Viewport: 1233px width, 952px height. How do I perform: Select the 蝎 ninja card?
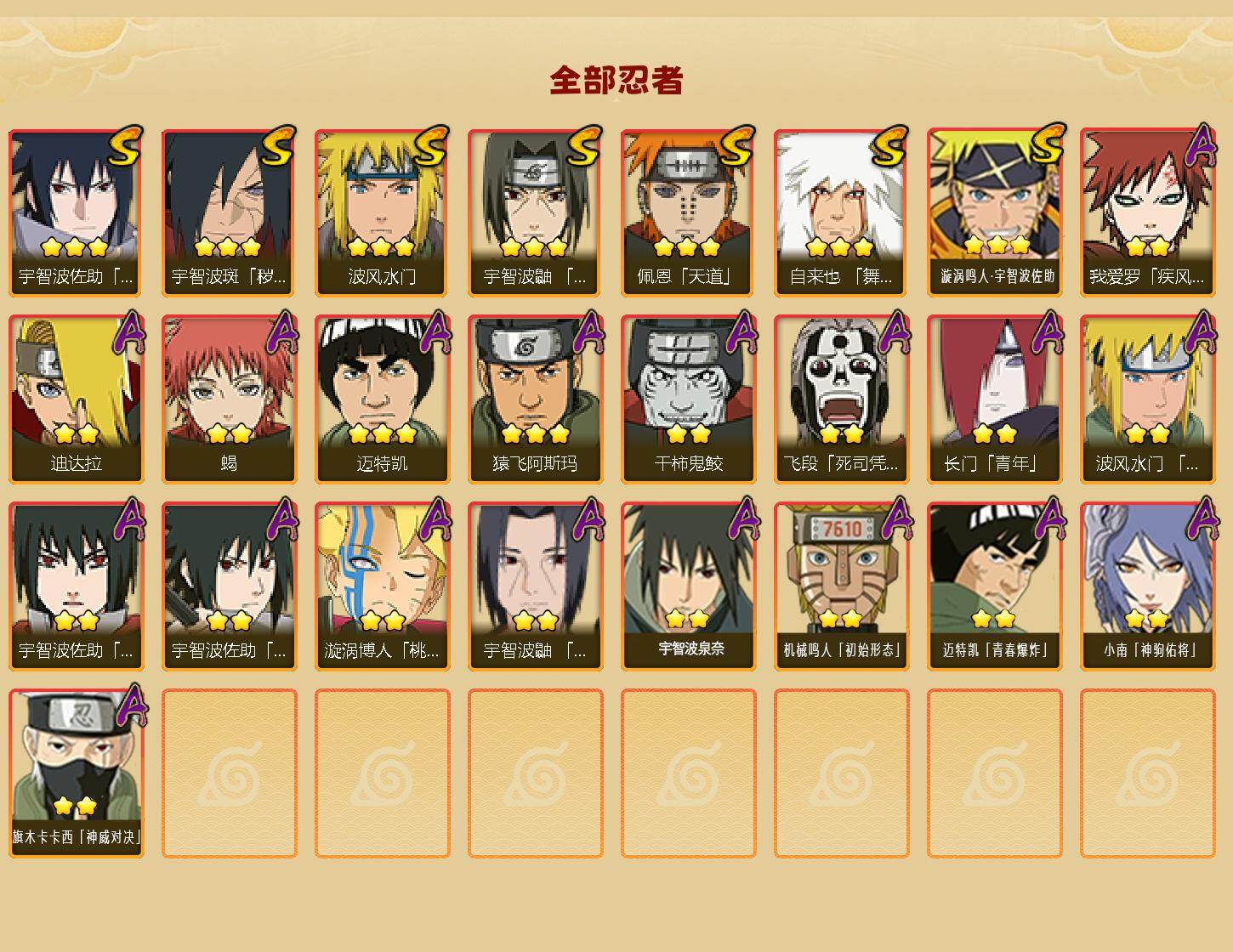tap(229, 399)
